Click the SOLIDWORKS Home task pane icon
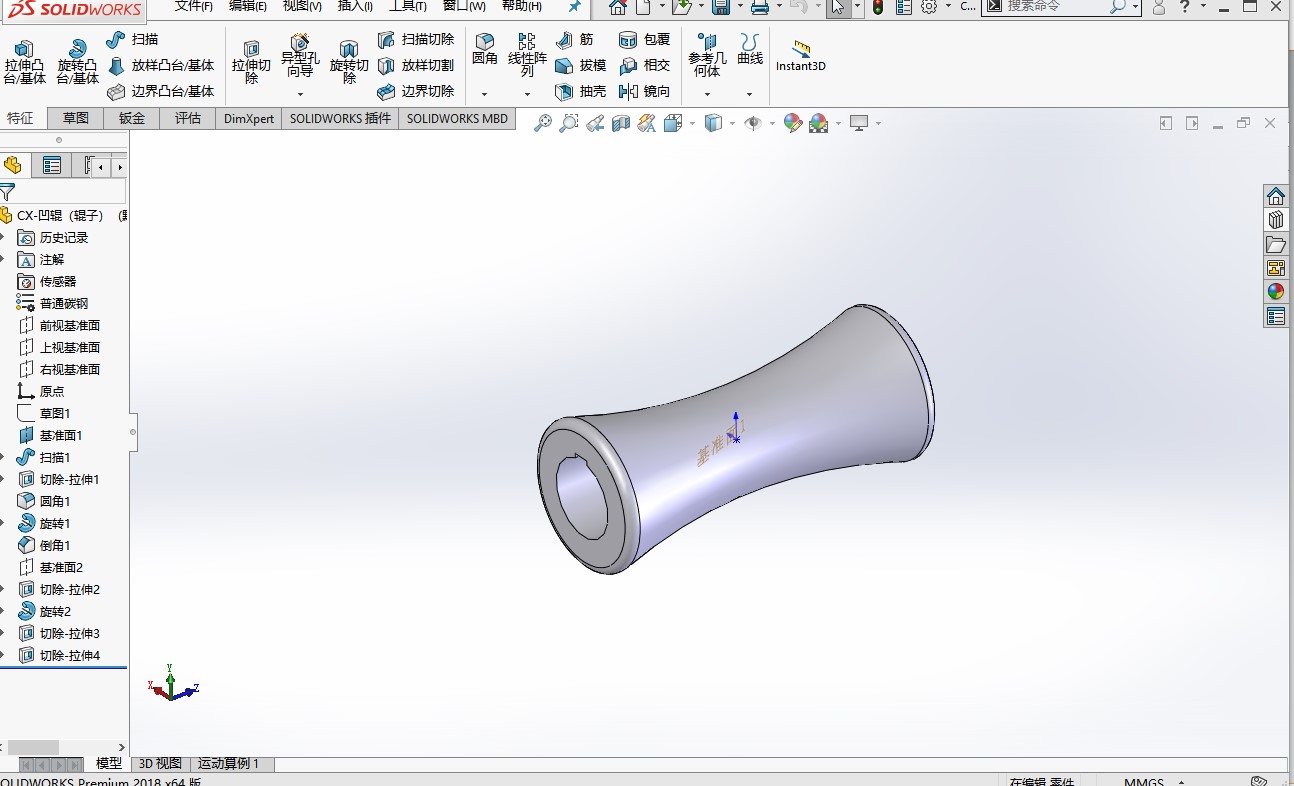This screenshot has height=786, width=1294. [1275, 195]
